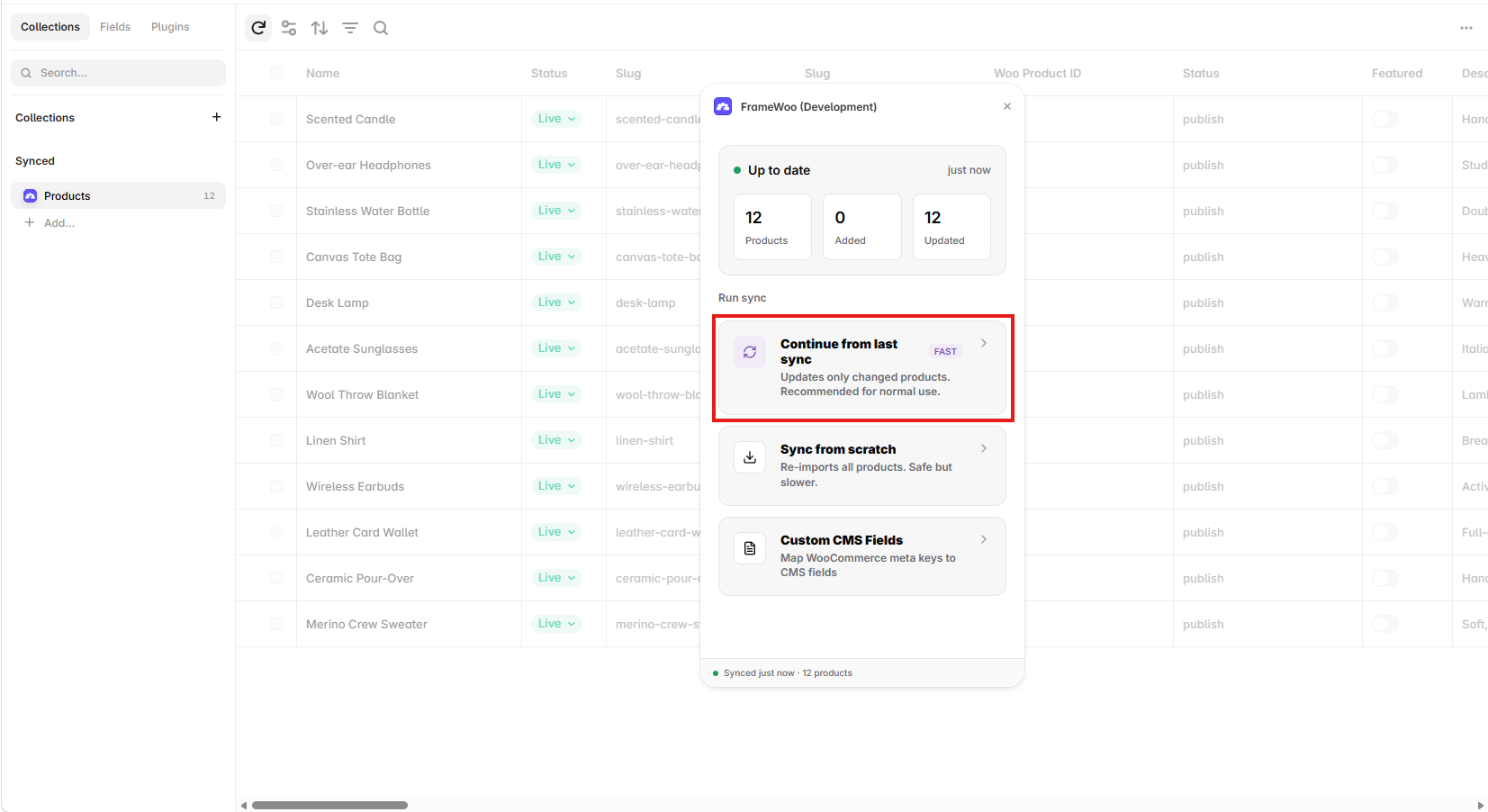Select the Wool Throw Blanket name cell
Screen dimensions: 1488x812
(x=409, y=394)
